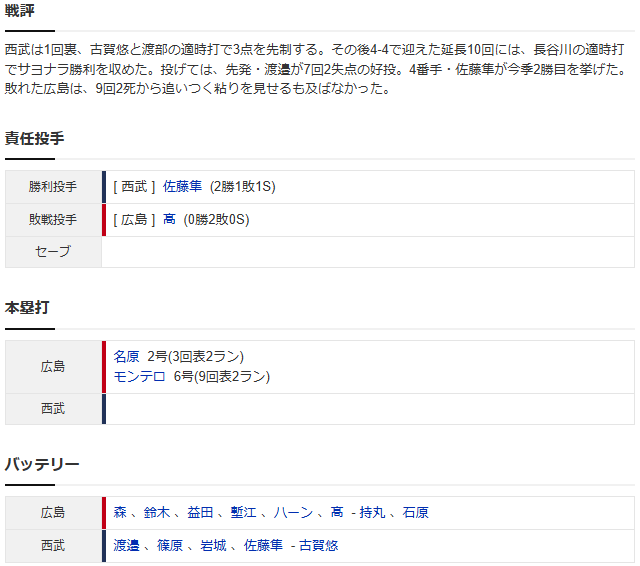
Task: Select [ 広島 ] team tag in 敗戦投手 row
Action: [134, 220]
